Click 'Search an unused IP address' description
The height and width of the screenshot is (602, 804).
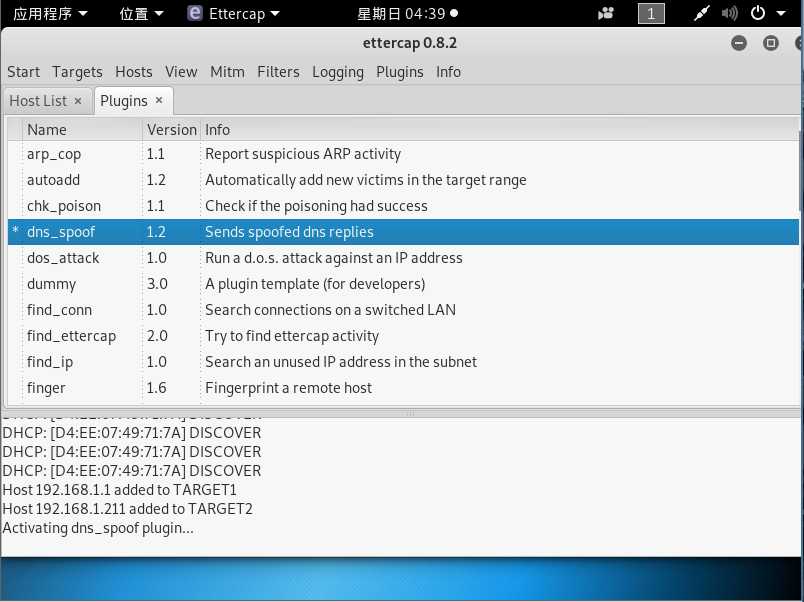click(x=341, y=362)
